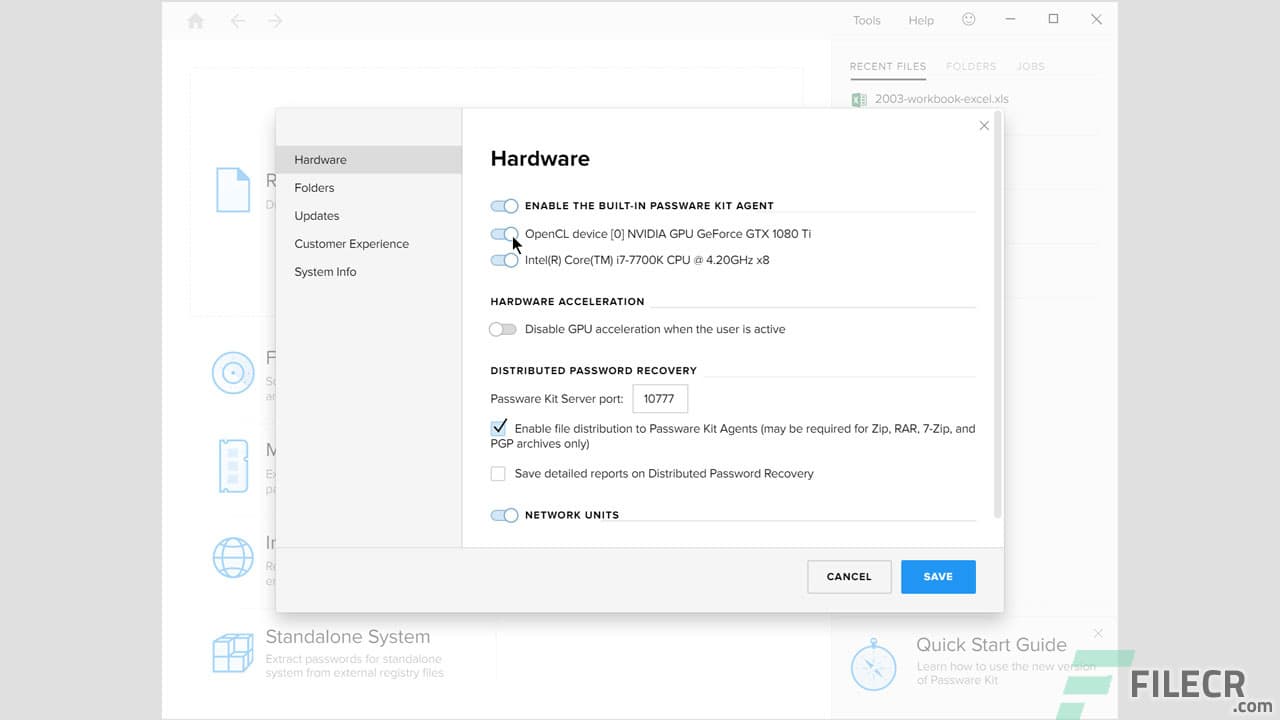Click the home icon in the toolbar
The width and height of the screenshot is (1280, 720).
tap(195, 20)
